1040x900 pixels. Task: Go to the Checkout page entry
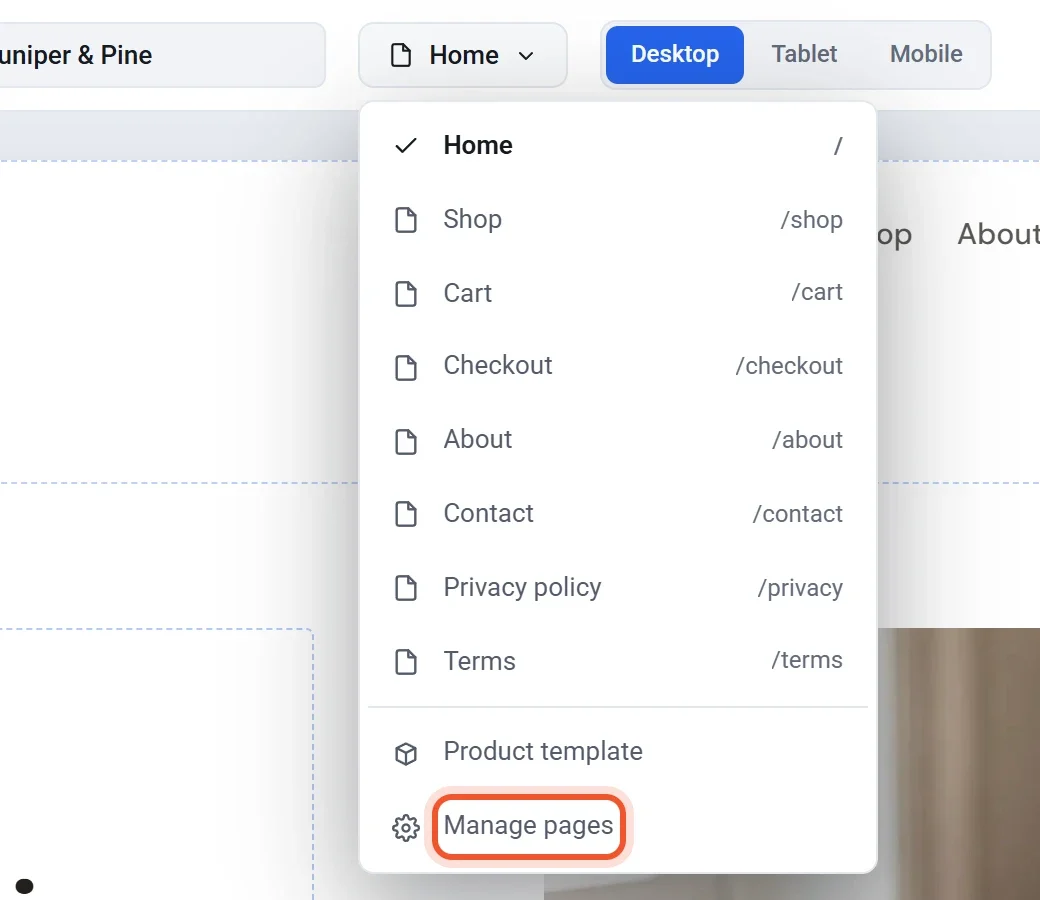click(x=618, y=366)
